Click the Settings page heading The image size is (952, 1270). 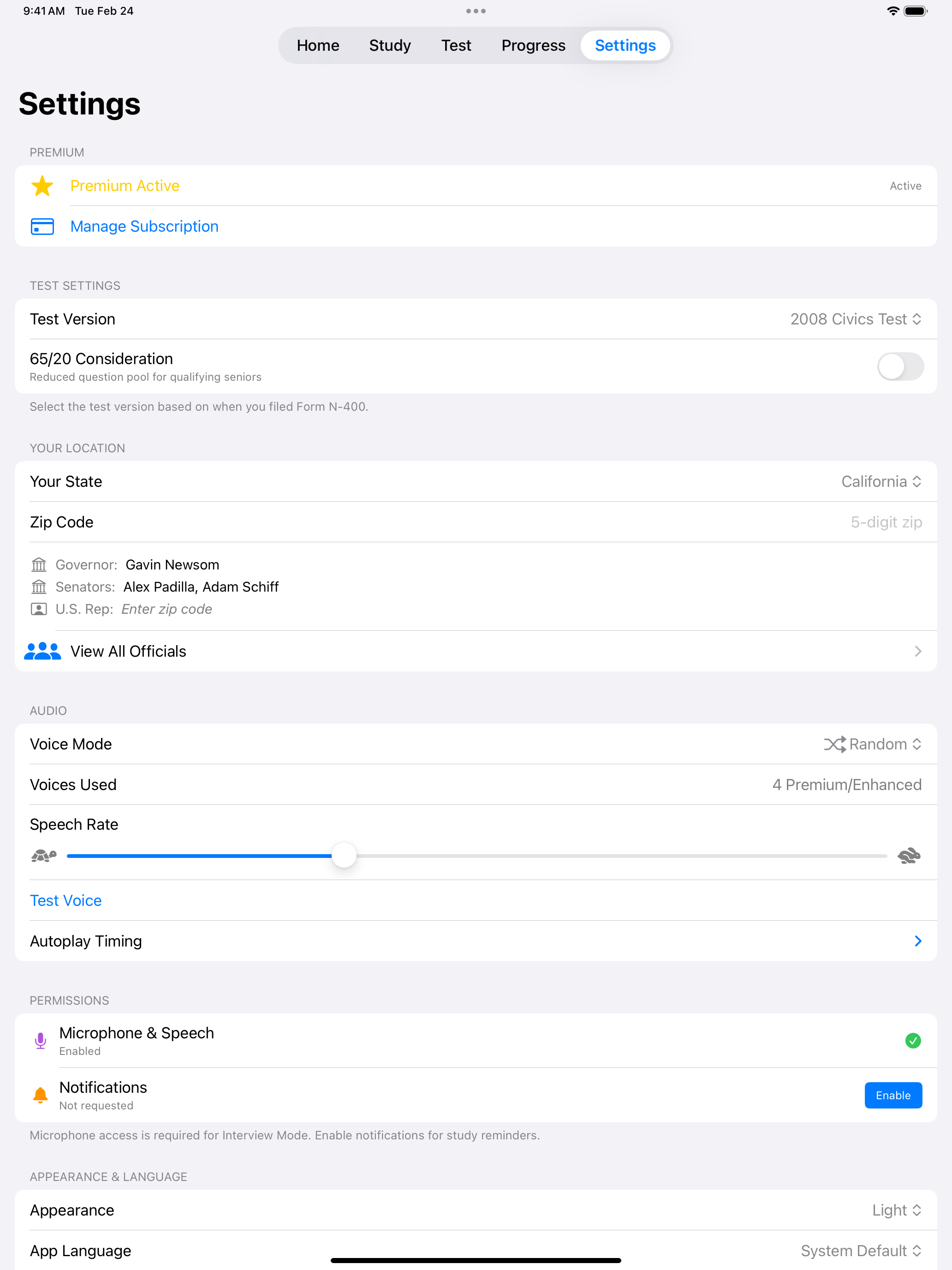pyautogui.click(x=79, y=104)
